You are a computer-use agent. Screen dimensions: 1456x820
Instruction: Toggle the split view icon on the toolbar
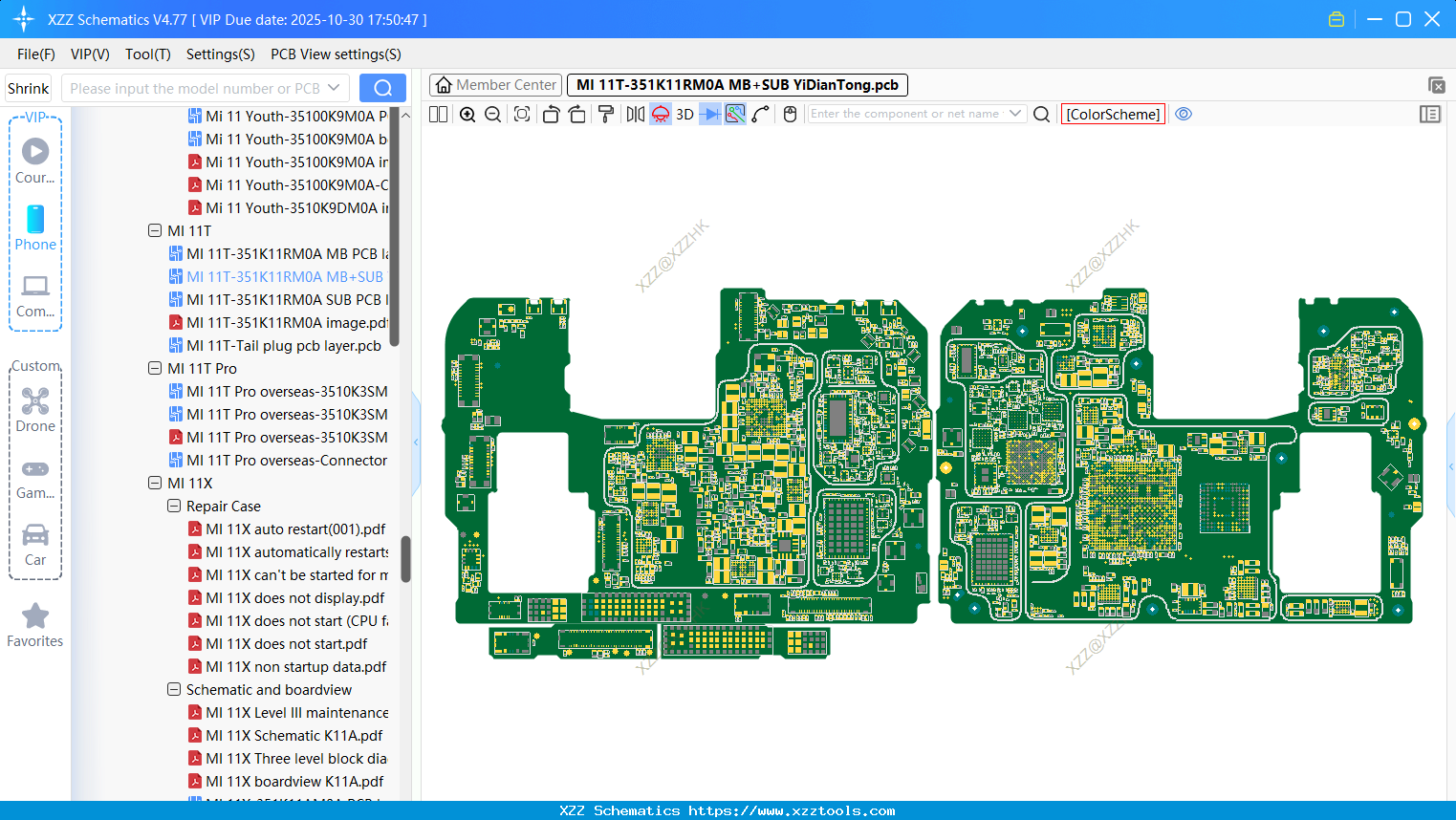point(438,114)
